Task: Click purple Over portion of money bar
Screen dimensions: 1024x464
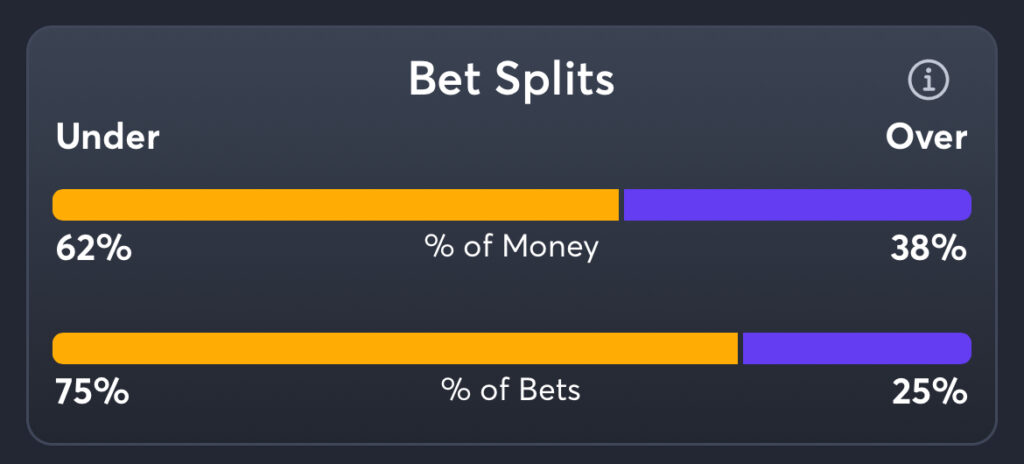Action: tap(797, 205)
